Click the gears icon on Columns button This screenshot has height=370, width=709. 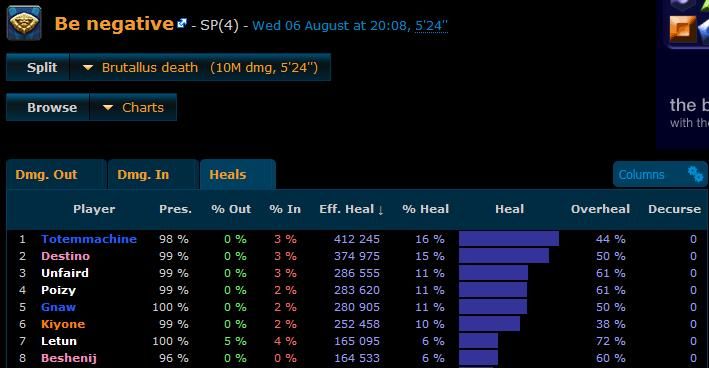click(695, 174)
